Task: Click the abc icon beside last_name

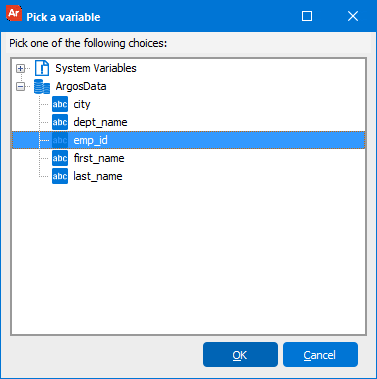Action: (60, 176)
